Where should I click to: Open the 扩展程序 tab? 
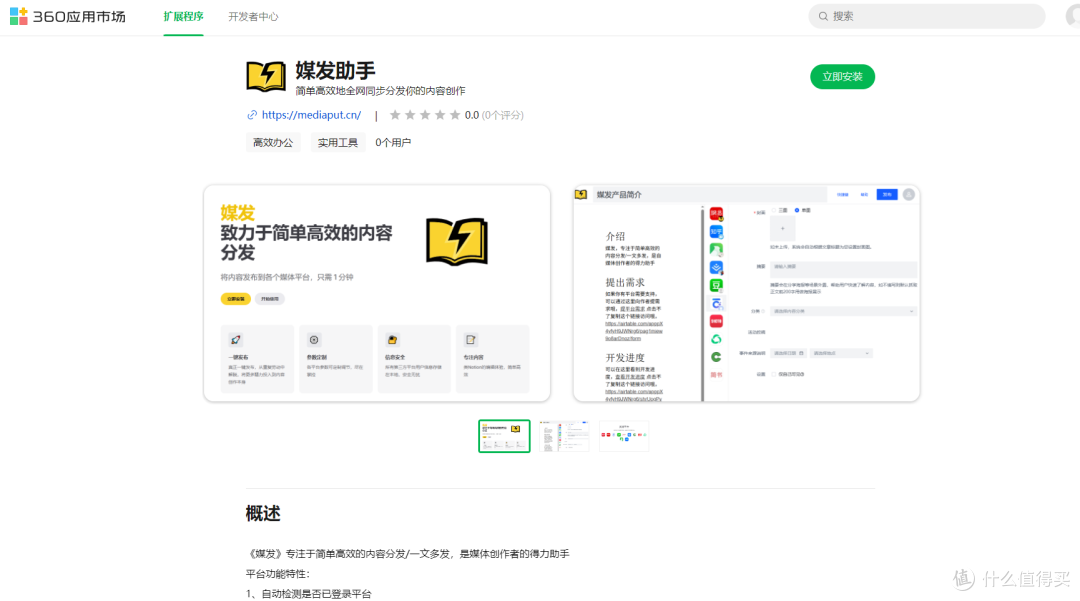pos(183,17)
